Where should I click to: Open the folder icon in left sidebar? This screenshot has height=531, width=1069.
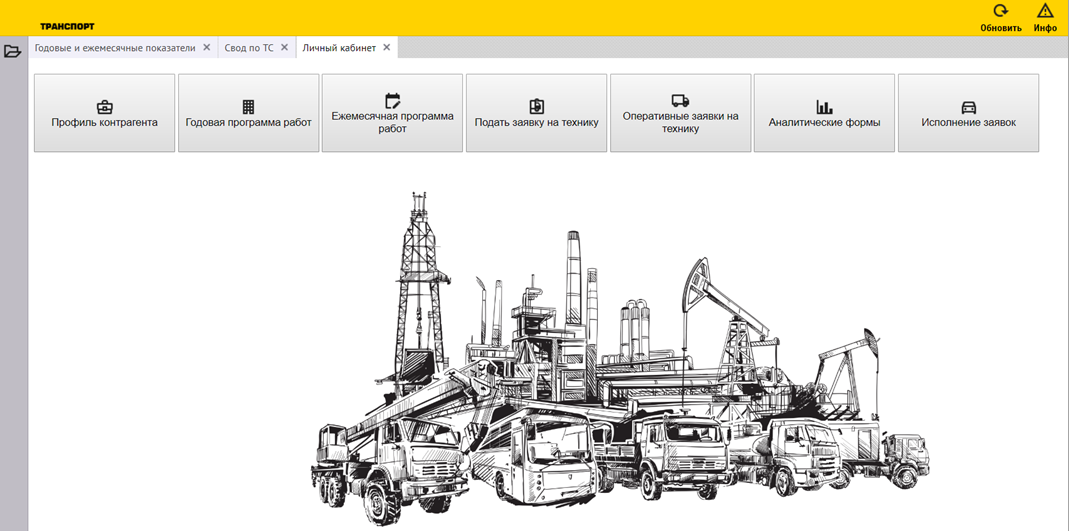click(x=13, y=51)
